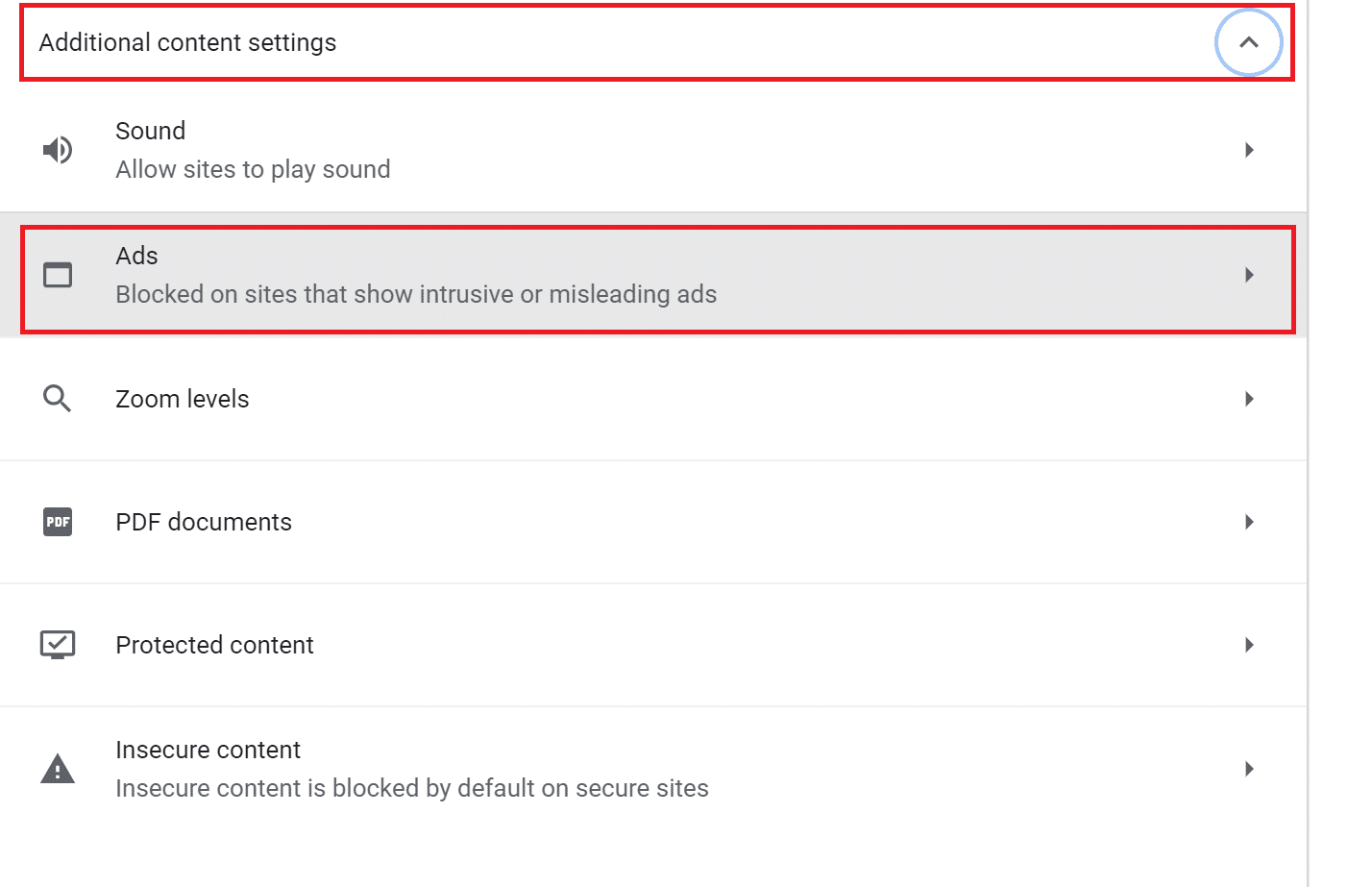Expand Protected content using its arrow
The image size is (1372, 887).
click(1249, 645)
